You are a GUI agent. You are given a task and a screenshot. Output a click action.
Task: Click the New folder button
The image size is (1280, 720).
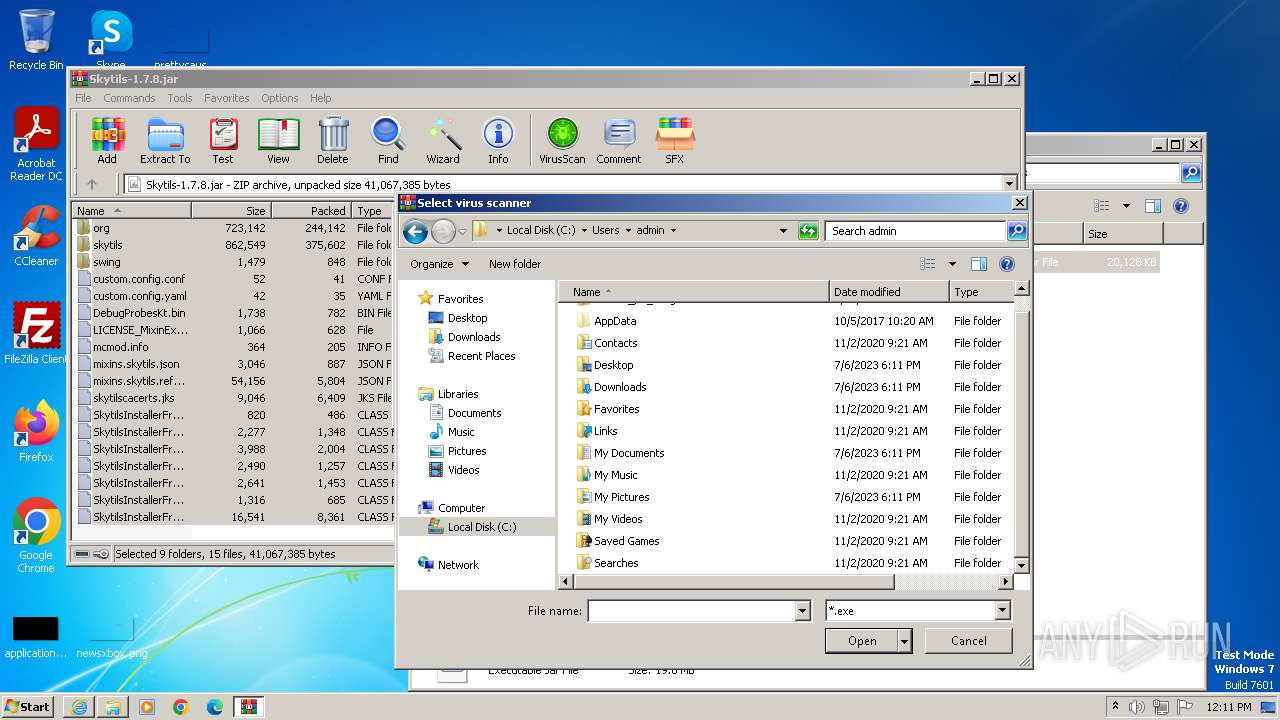point(515,264)
